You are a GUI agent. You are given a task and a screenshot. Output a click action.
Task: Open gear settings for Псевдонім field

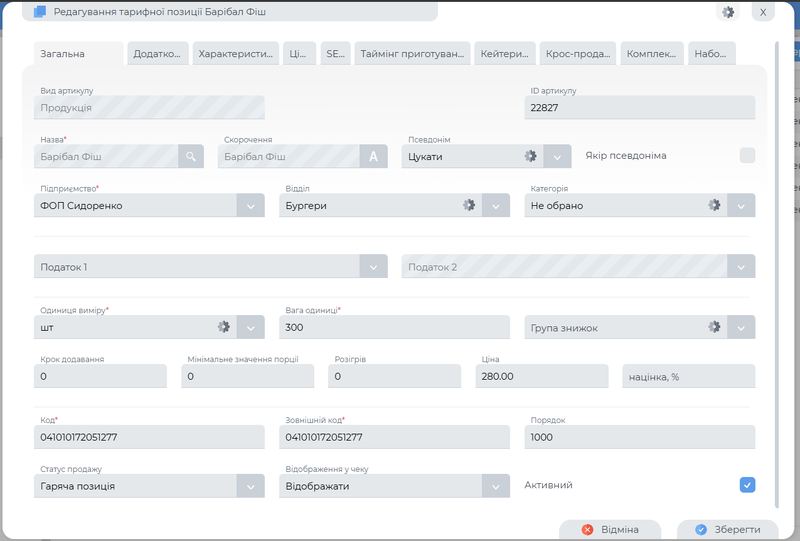tap(531, 156)
